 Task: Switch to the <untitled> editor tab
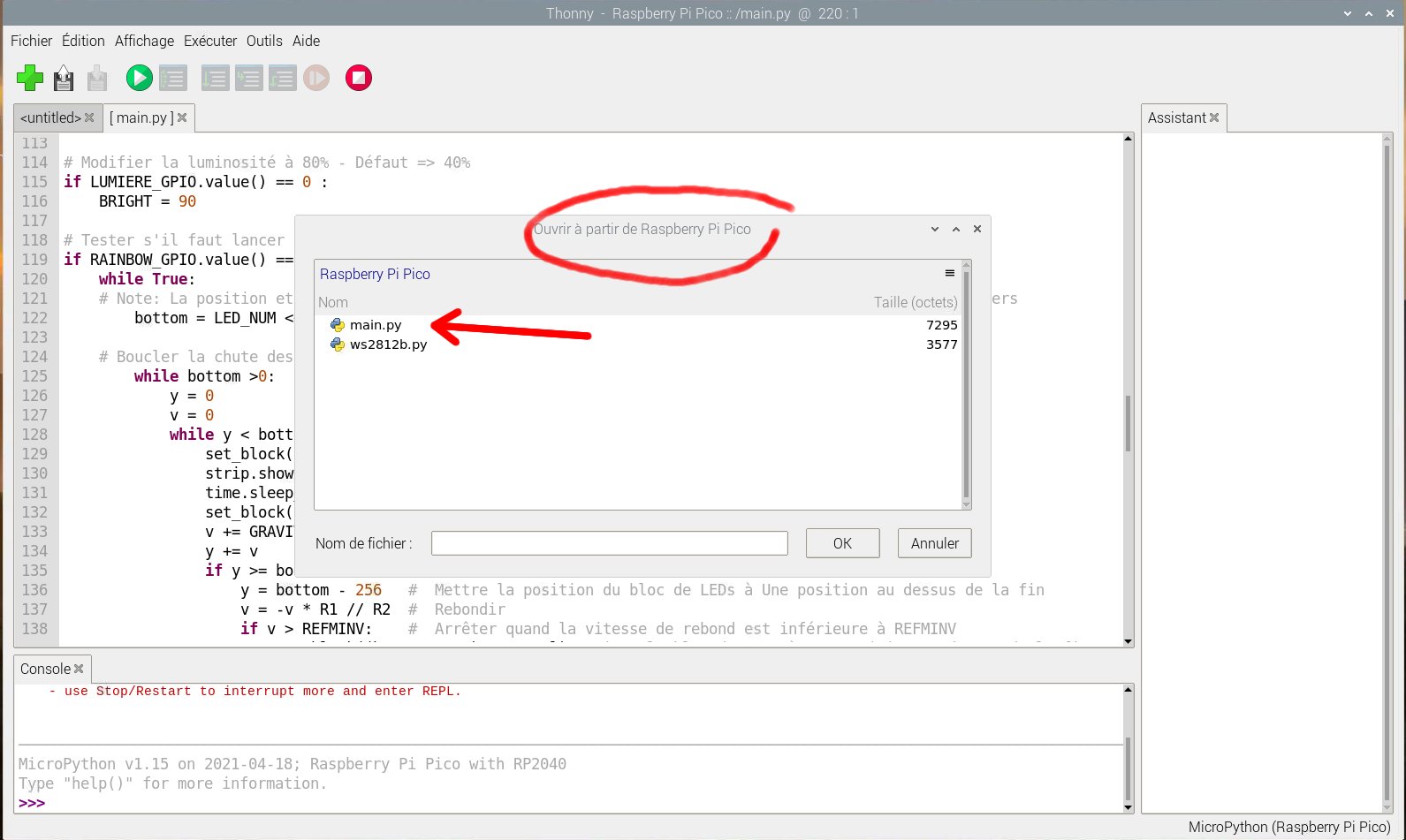click(x=50, y=117)
